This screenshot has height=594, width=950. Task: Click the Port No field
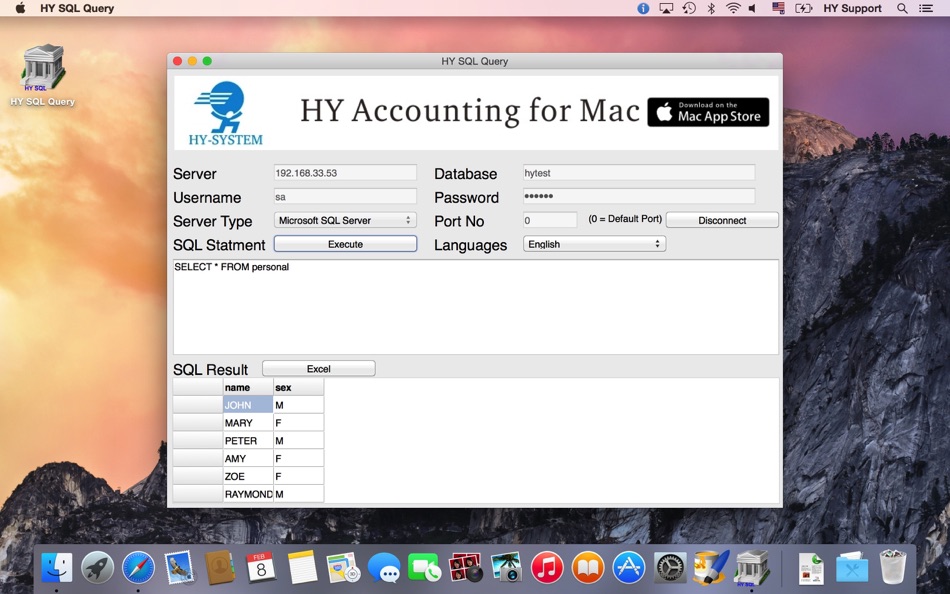pyautogui.click(x=550, y=220)
